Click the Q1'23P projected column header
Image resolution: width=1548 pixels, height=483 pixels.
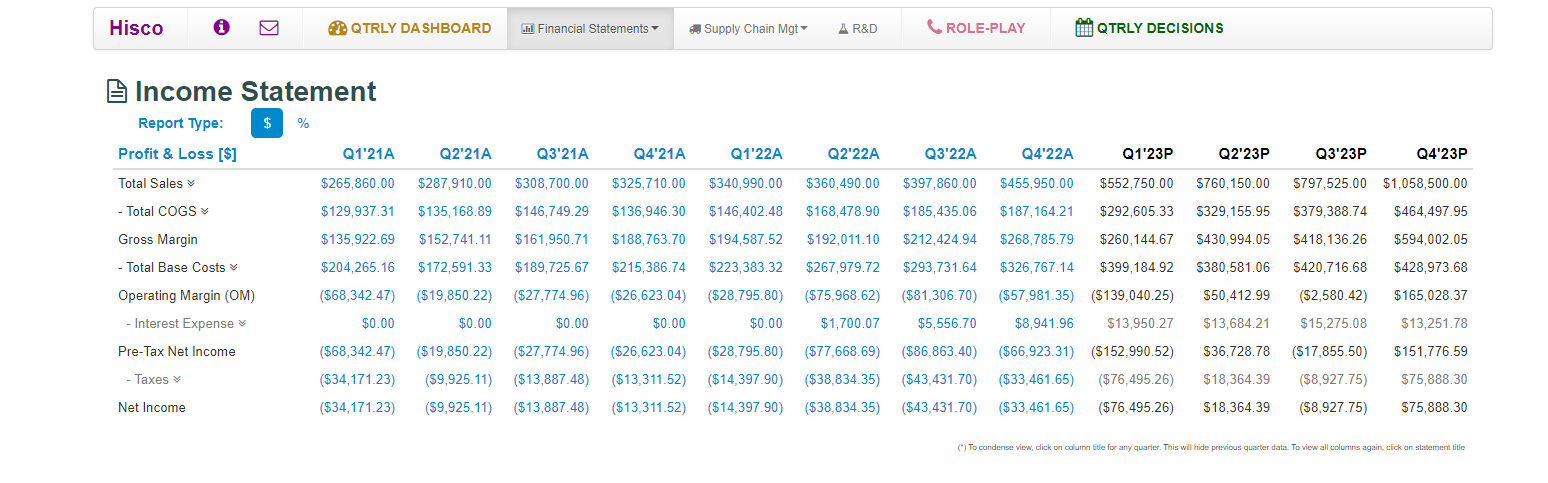click(1147, 154)
